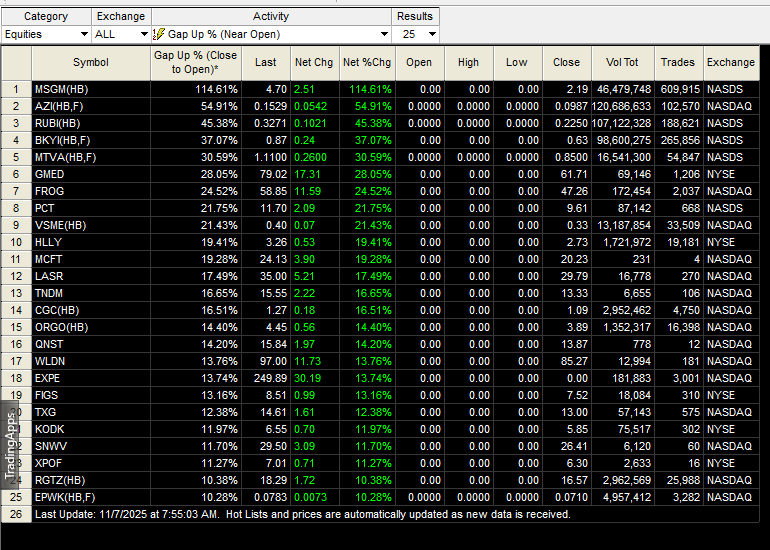Click the Exchange column header in the table
This screenshot has width=770, height=550.
[x=731, y=63]
